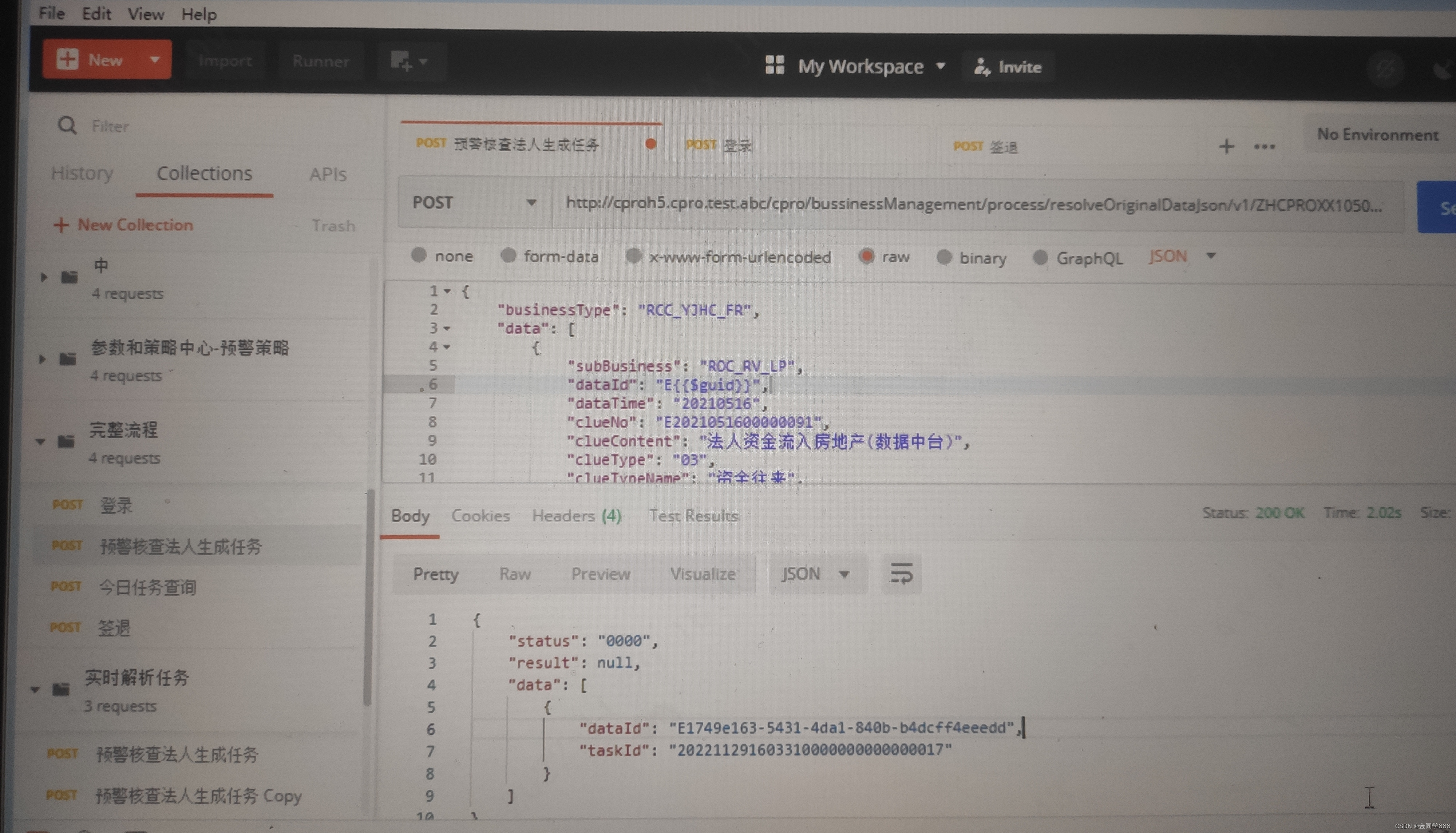The image size is (1456, 833).
Task: Select the none body radio button
Action: (x=418, y=255)
